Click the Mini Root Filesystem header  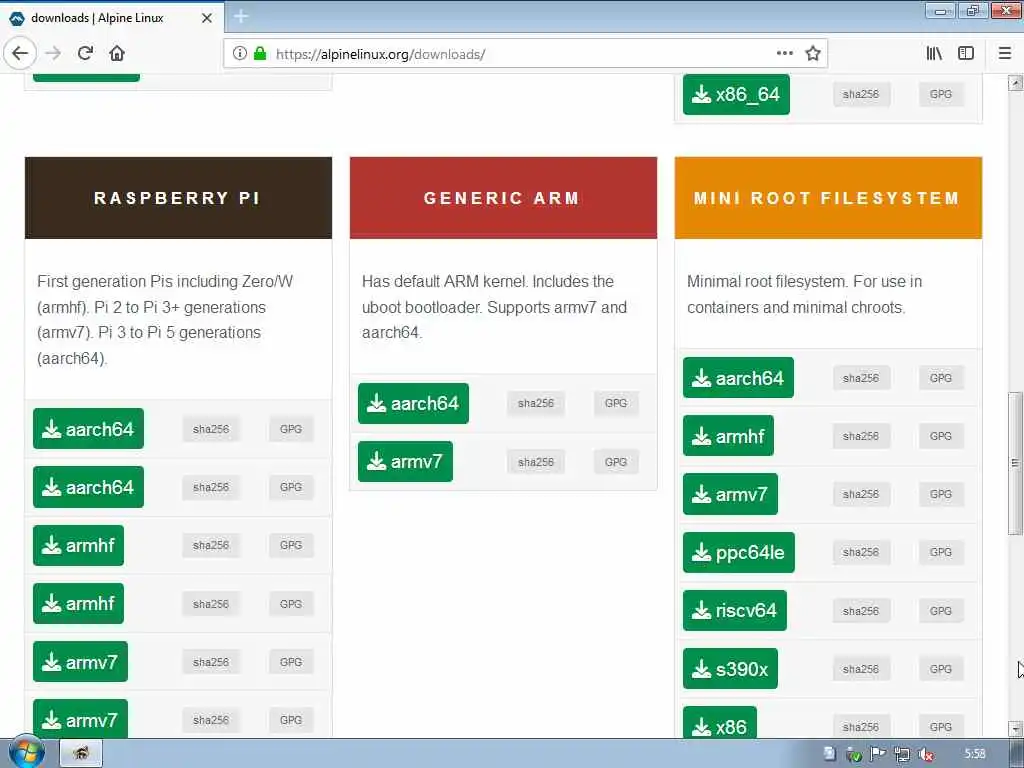[828, 198]
